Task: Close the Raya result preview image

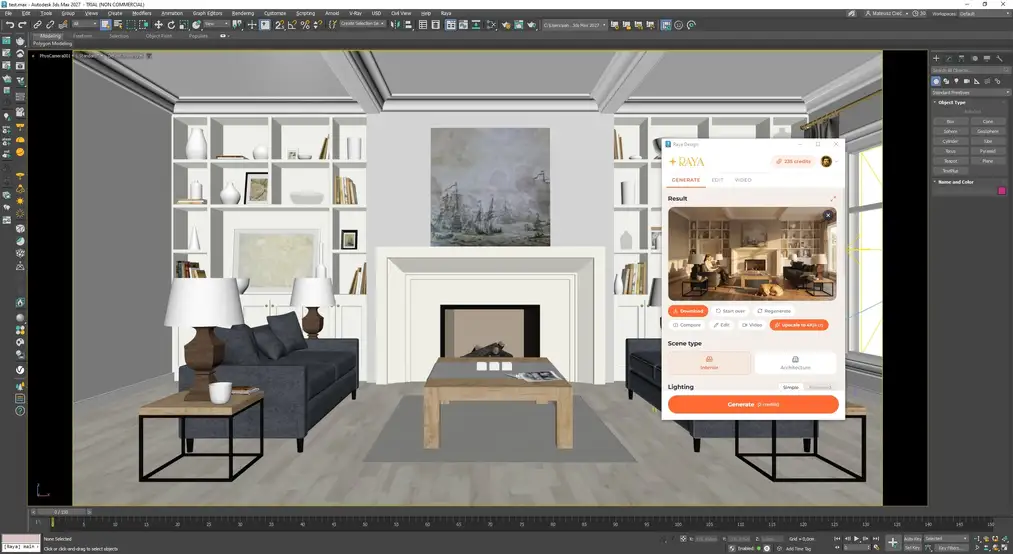Action: pos(828,215)
